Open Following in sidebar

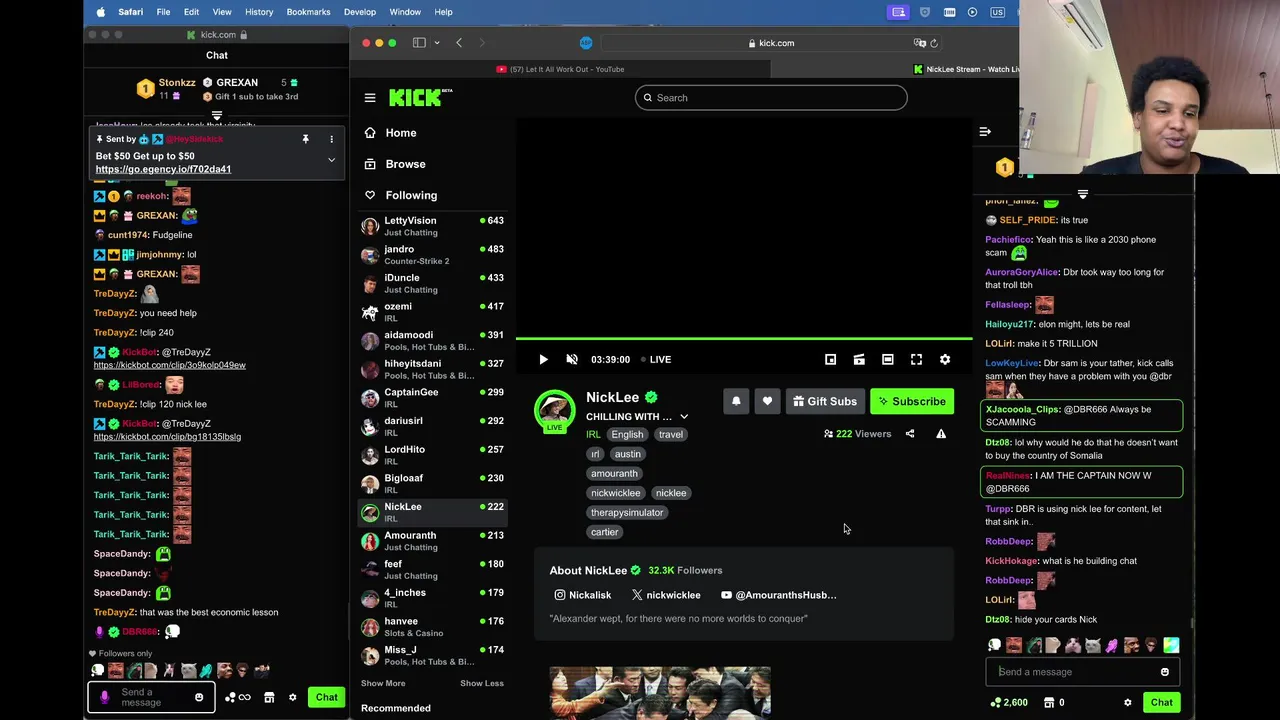[411, 195]
